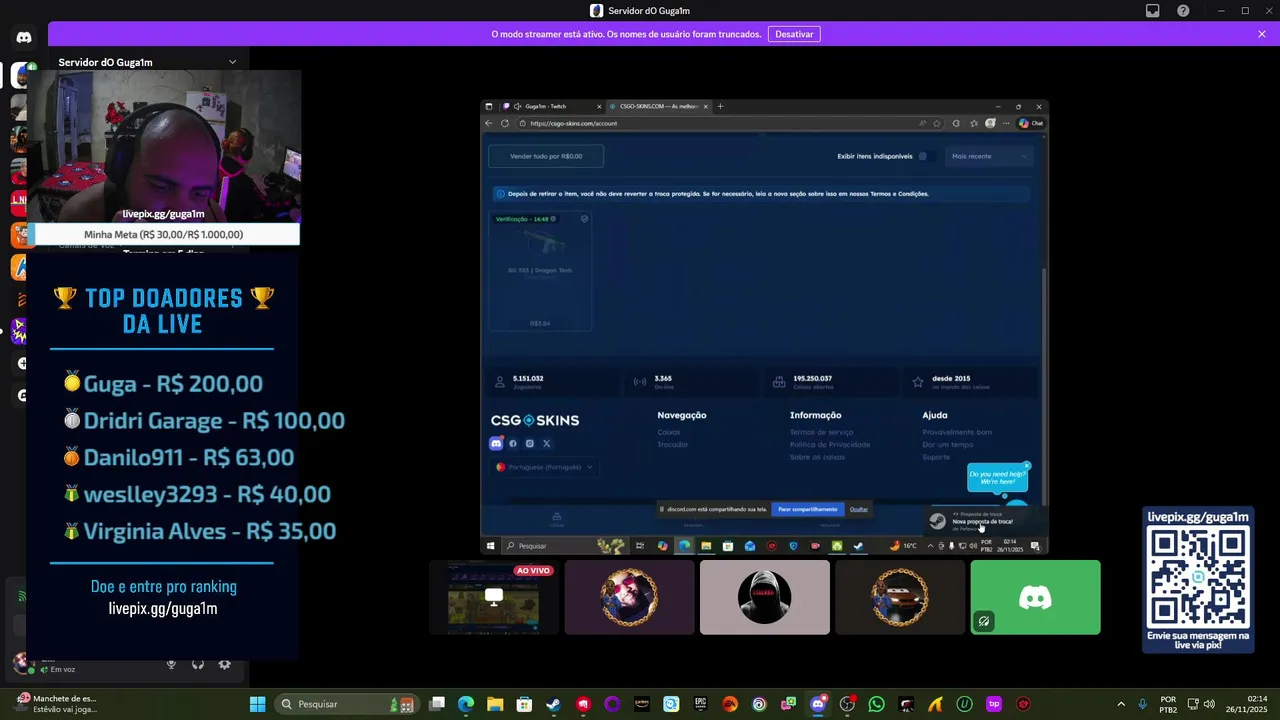This screenshot has height=720, width=1280.
Task: Click Parar compartilhamento button
Action: pos(807,509)
